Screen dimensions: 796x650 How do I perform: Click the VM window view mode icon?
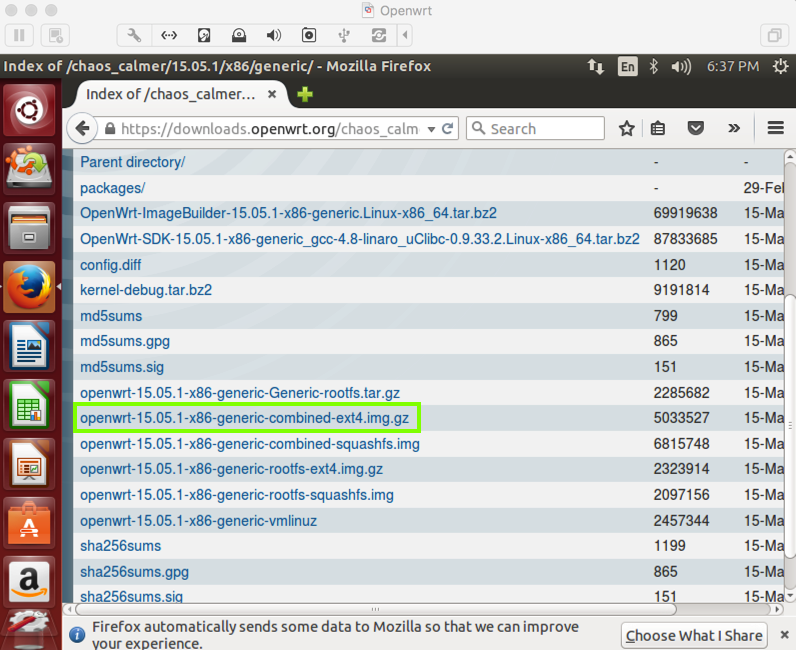[775, 36]
